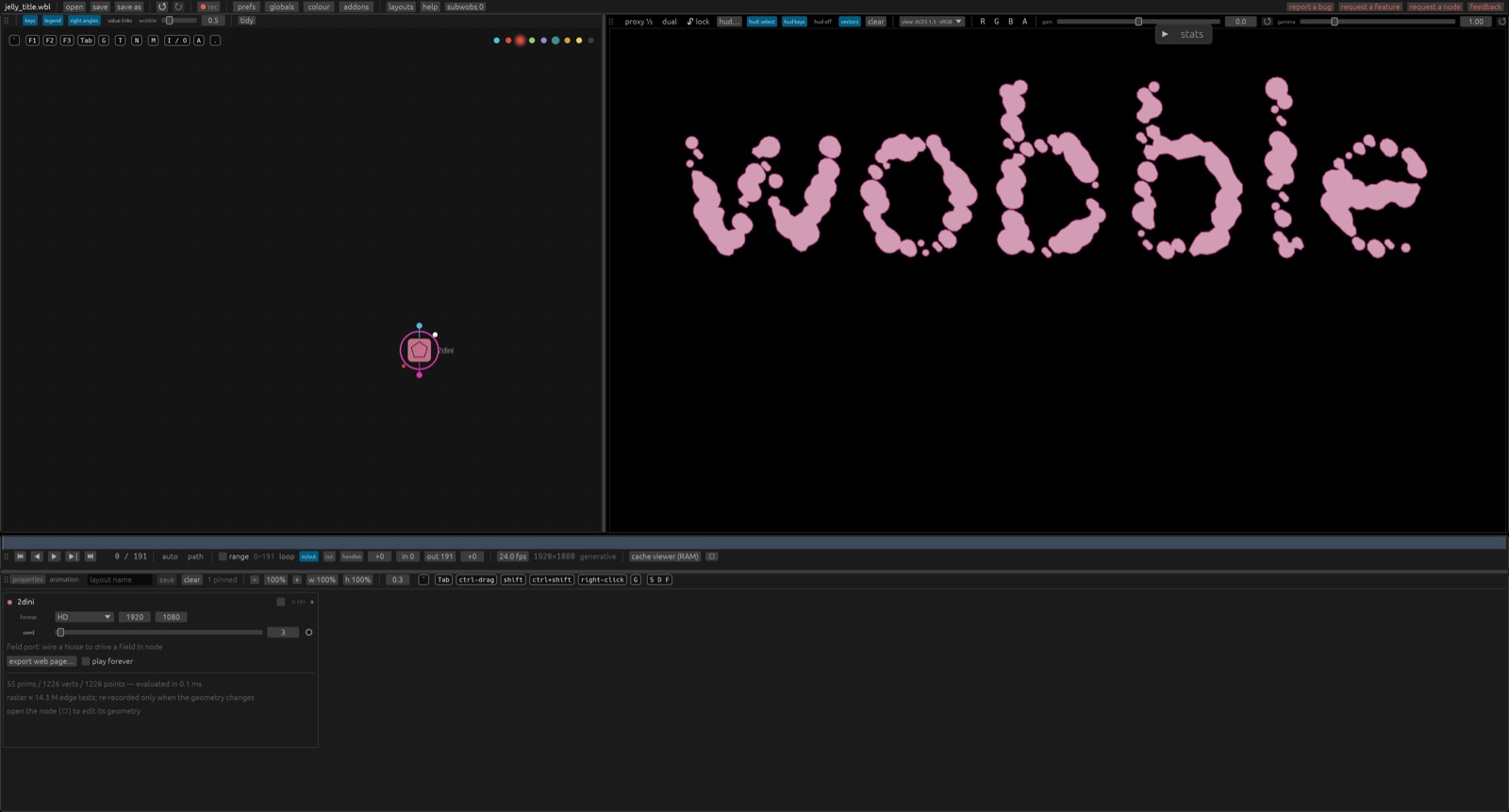Click the seed animation circle icon
The image size is (1509, 812).
308,632
